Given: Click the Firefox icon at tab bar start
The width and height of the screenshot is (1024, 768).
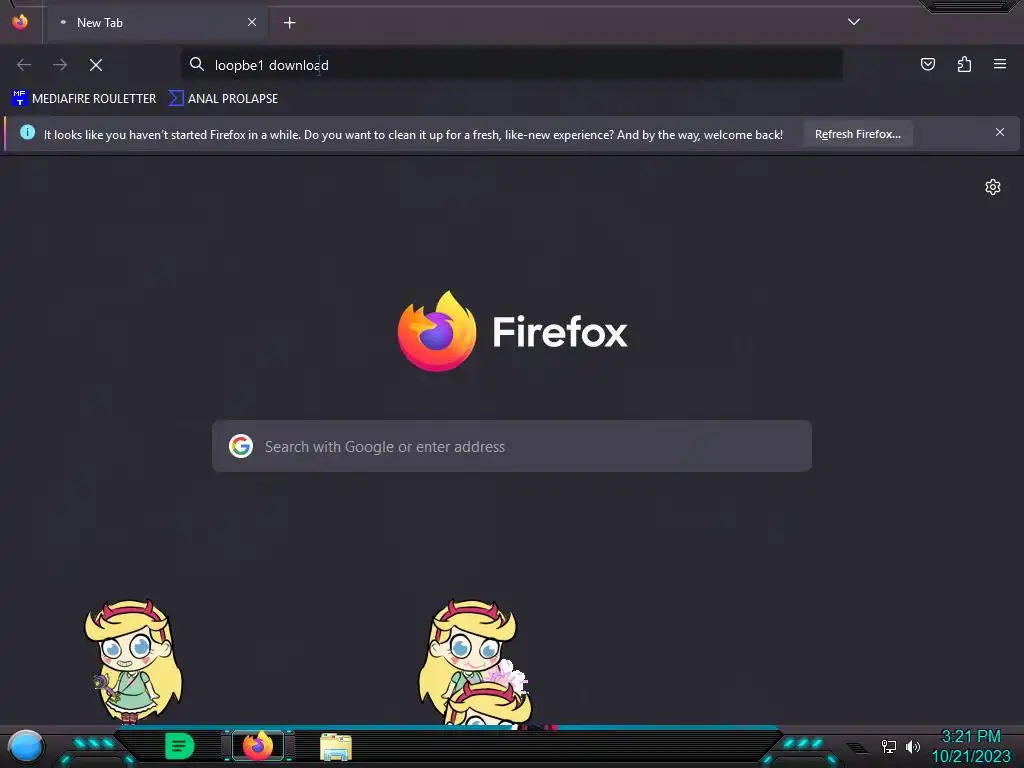Looking at the screenshot, I should click(20, 22).
